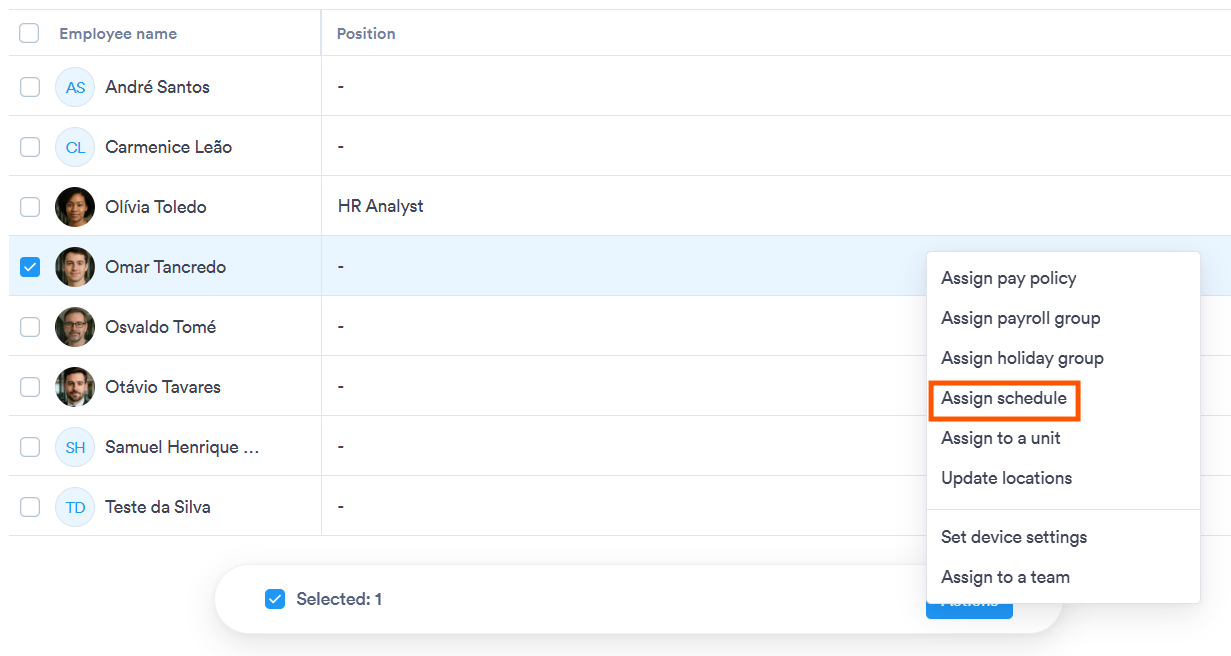Pick Assign holiday group menu entry
The image size is (1231, 656).
coord(1022,358)
